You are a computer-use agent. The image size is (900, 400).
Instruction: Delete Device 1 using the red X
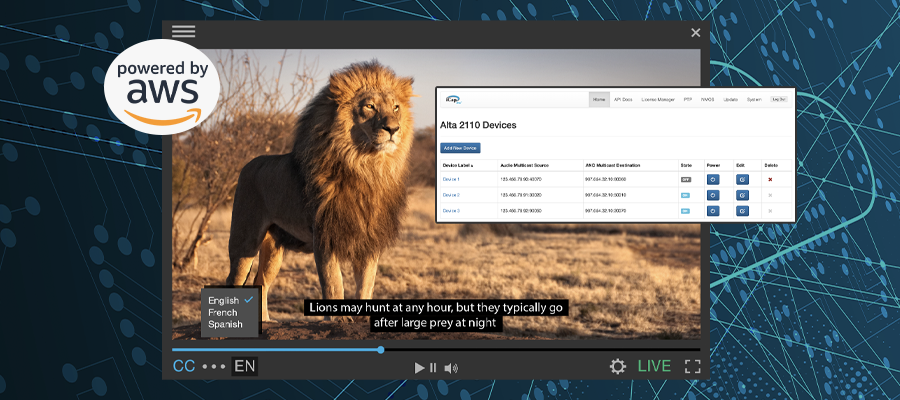tap(770, 179)
